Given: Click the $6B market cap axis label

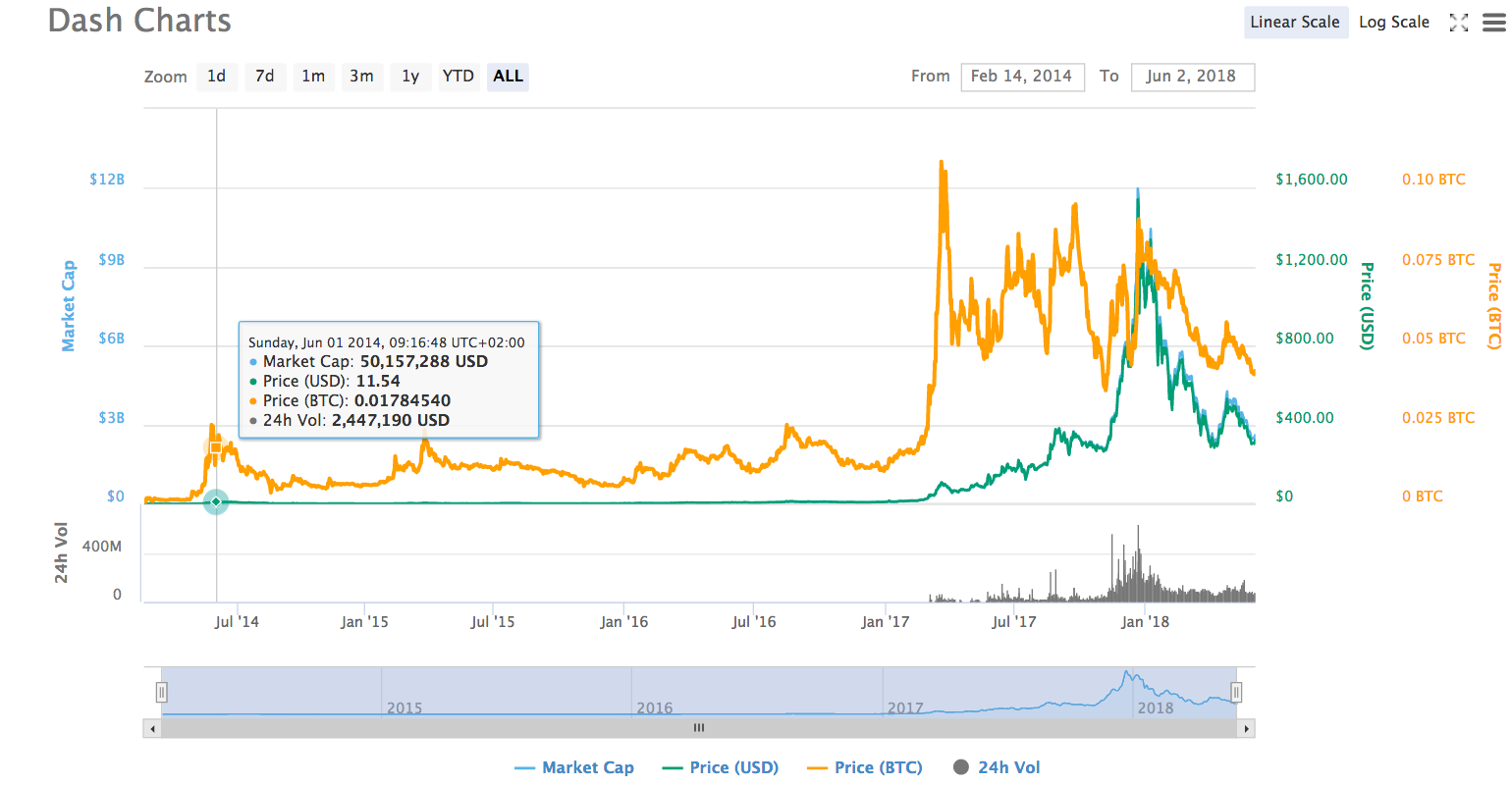Looking at the screenshot, I should [111, 339].
